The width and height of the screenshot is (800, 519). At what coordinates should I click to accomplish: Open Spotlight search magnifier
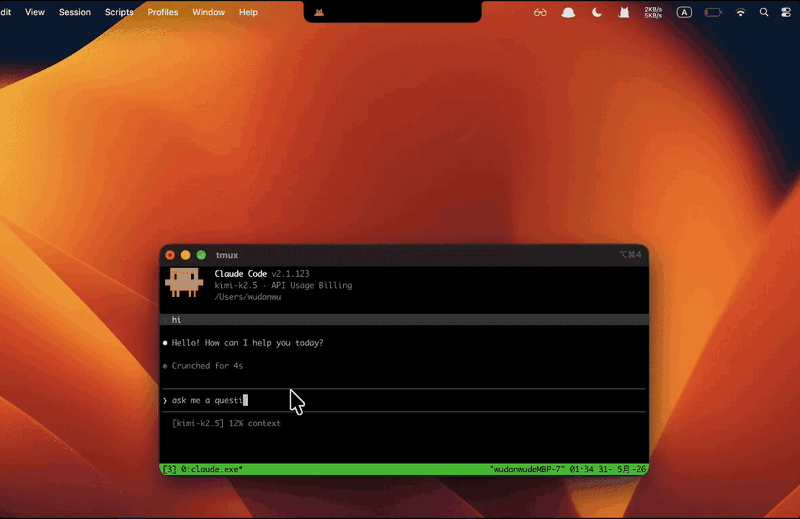tap(764, 13)
